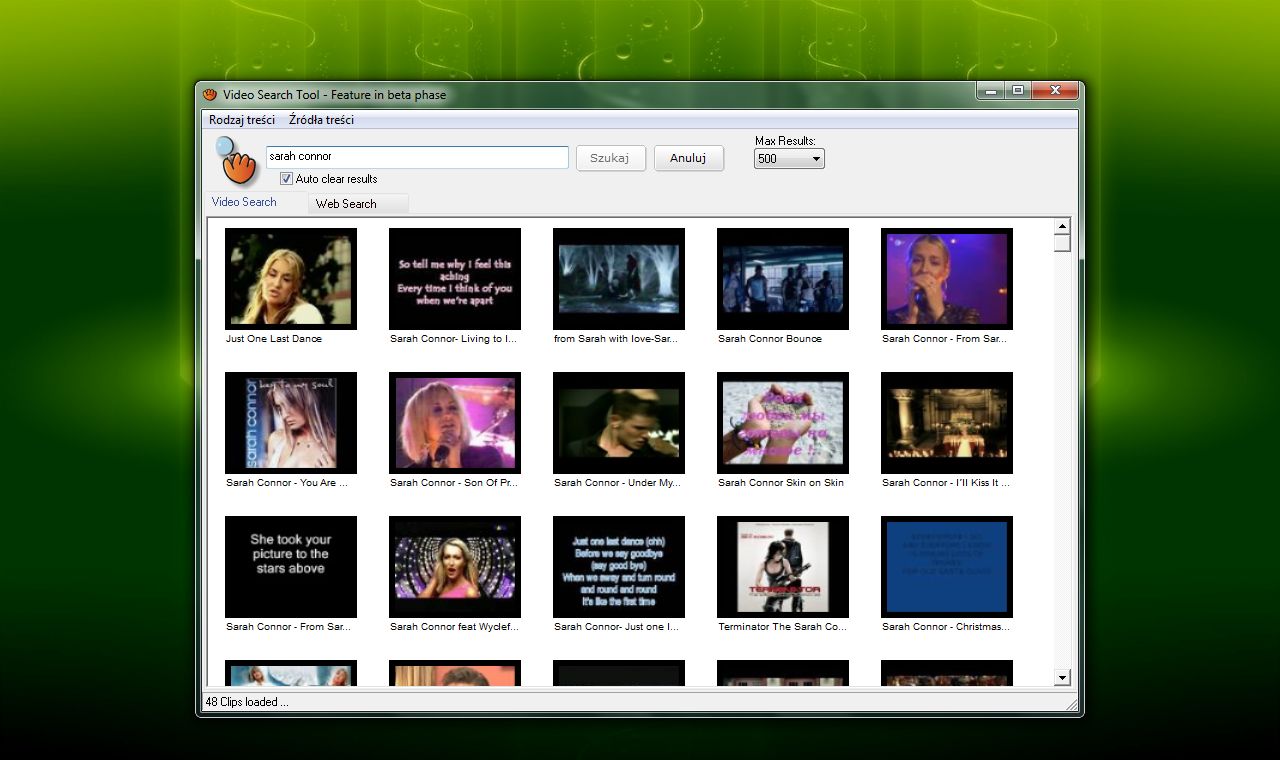Close the Video Search Tool window
The image size is (1280, 760).
point(1054,91)
